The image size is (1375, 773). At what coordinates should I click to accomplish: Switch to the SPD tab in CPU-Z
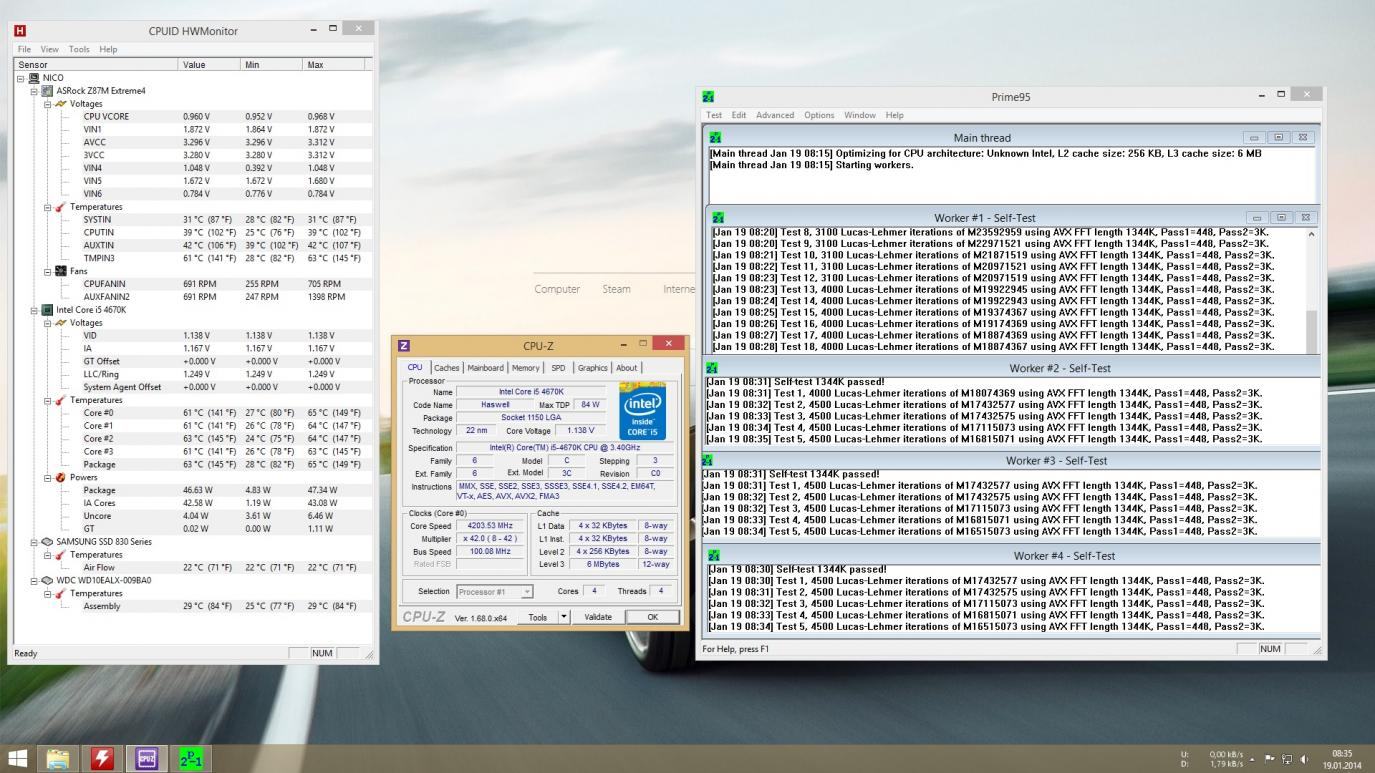pos(558,368)
